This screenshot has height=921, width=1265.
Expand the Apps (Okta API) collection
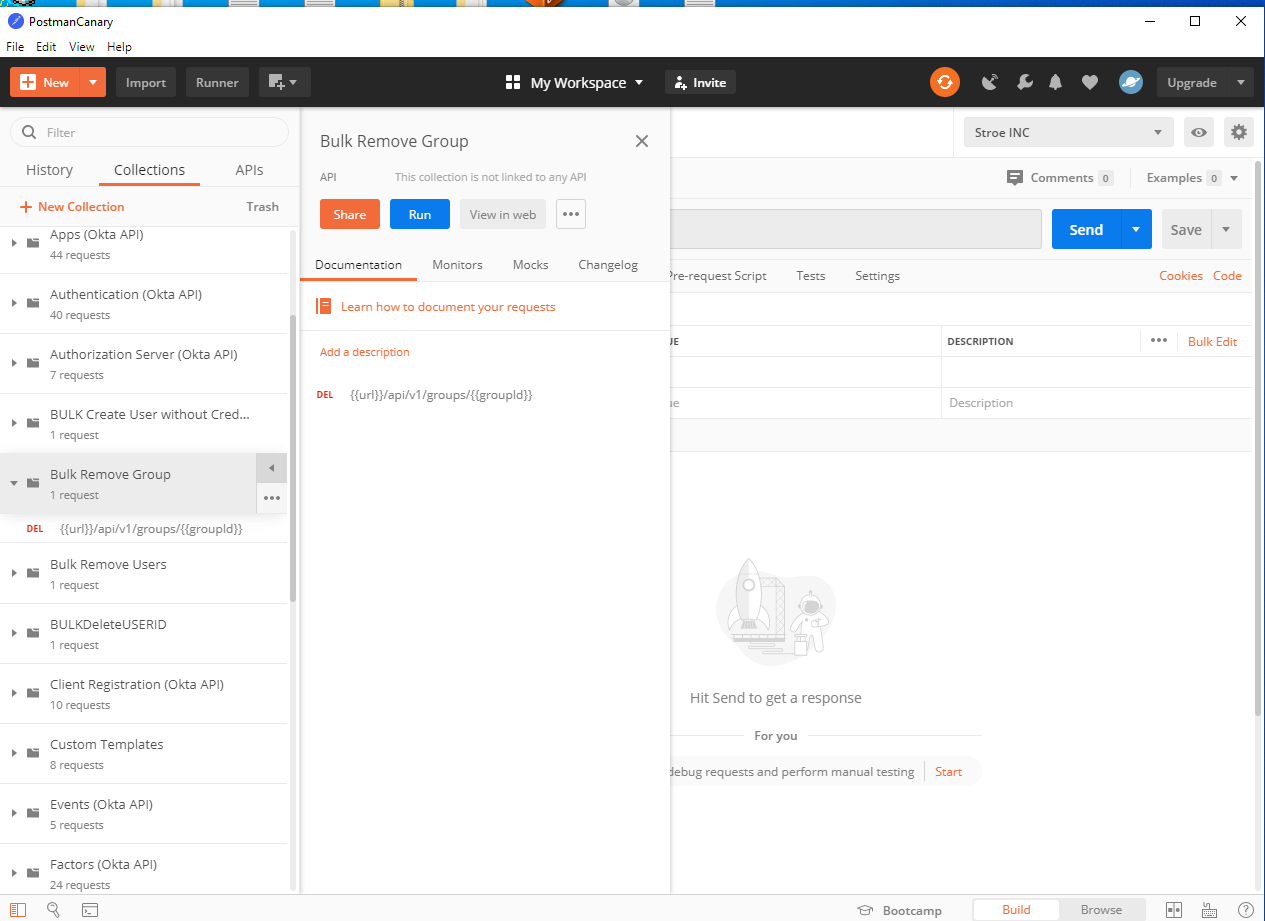(x=14, y=244)
